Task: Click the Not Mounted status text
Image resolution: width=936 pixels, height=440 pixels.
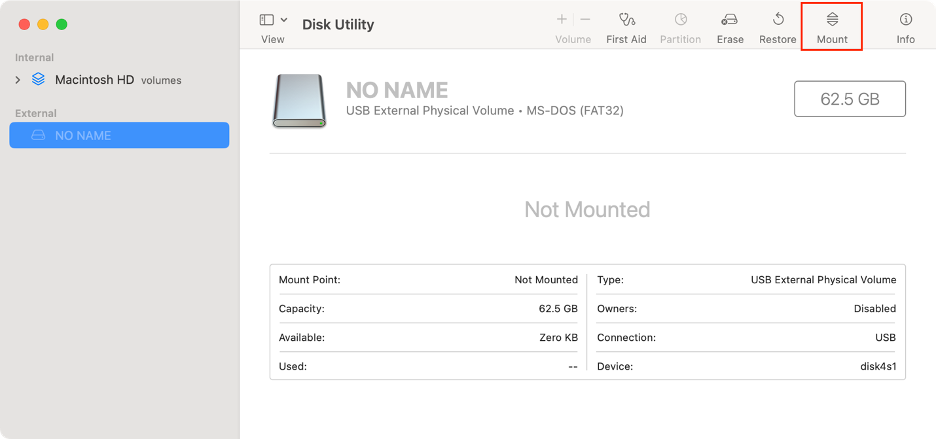Action: point(587,210)
